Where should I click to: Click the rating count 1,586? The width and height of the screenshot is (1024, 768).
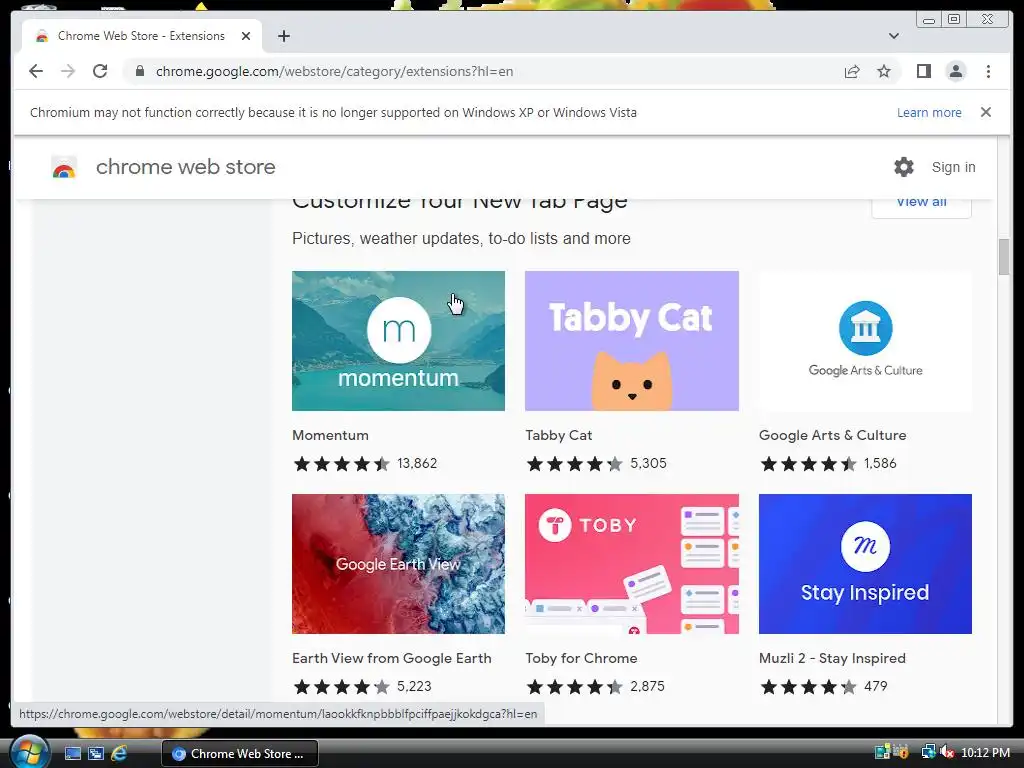click(880, 464)
